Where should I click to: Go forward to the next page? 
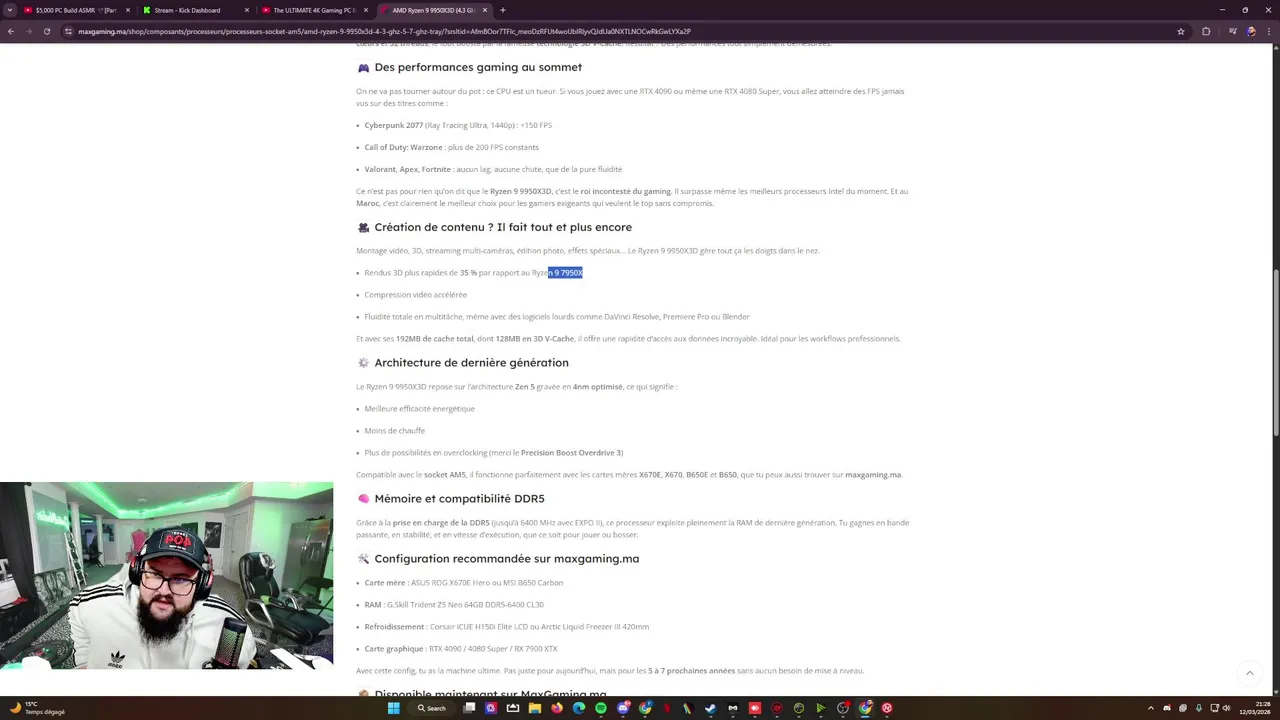(28, 31)
